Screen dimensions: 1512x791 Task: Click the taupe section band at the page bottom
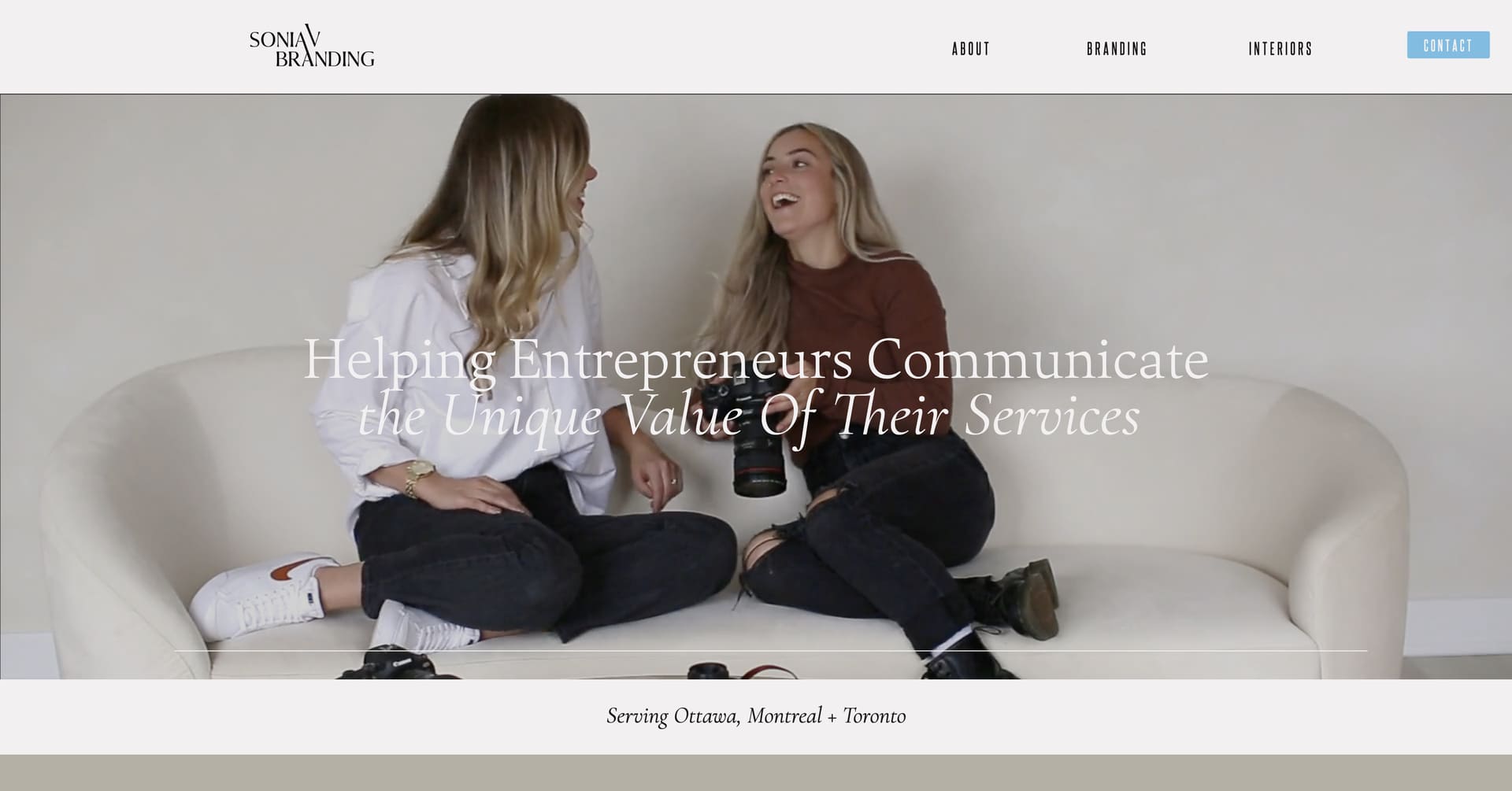[756, 773]
